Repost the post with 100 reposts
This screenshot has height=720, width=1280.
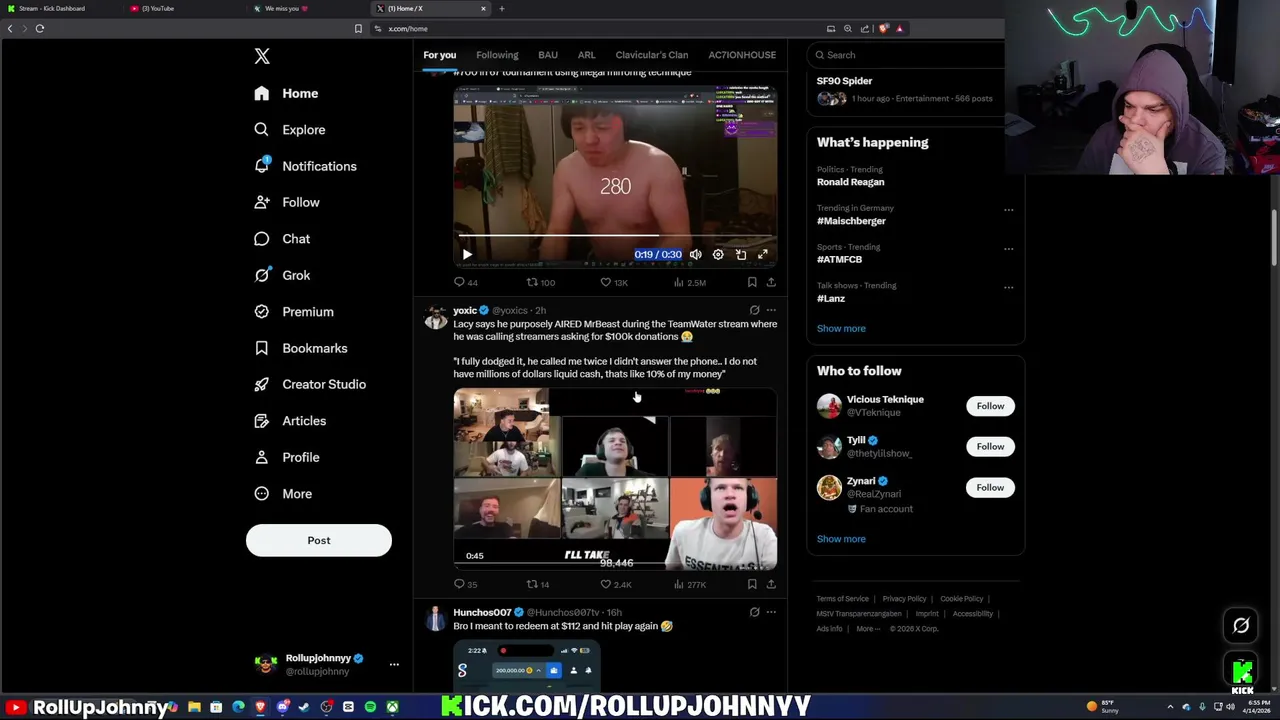click(541, 282)
